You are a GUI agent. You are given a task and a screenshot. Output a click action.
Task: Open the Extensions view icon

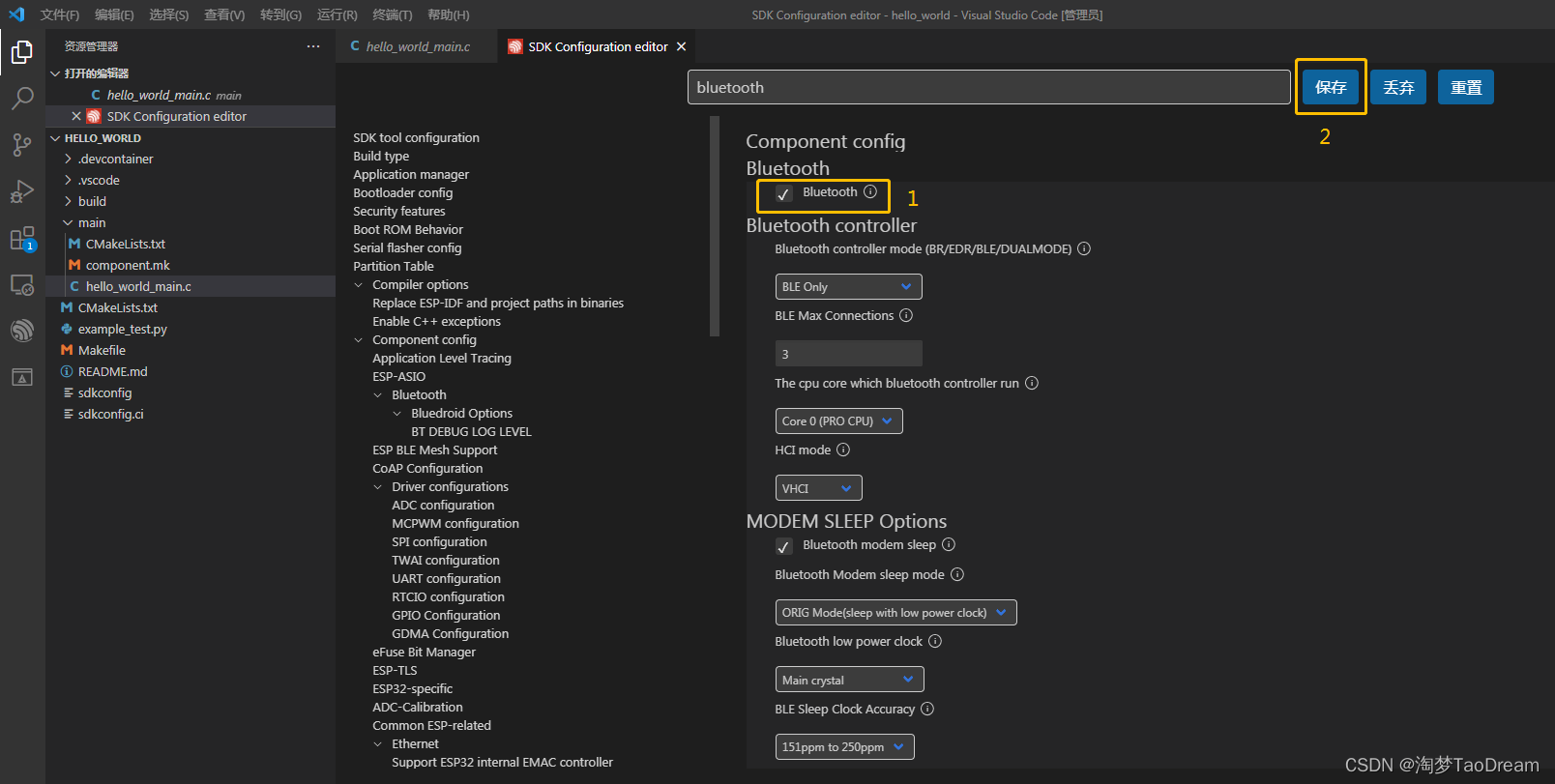point(22,238)
